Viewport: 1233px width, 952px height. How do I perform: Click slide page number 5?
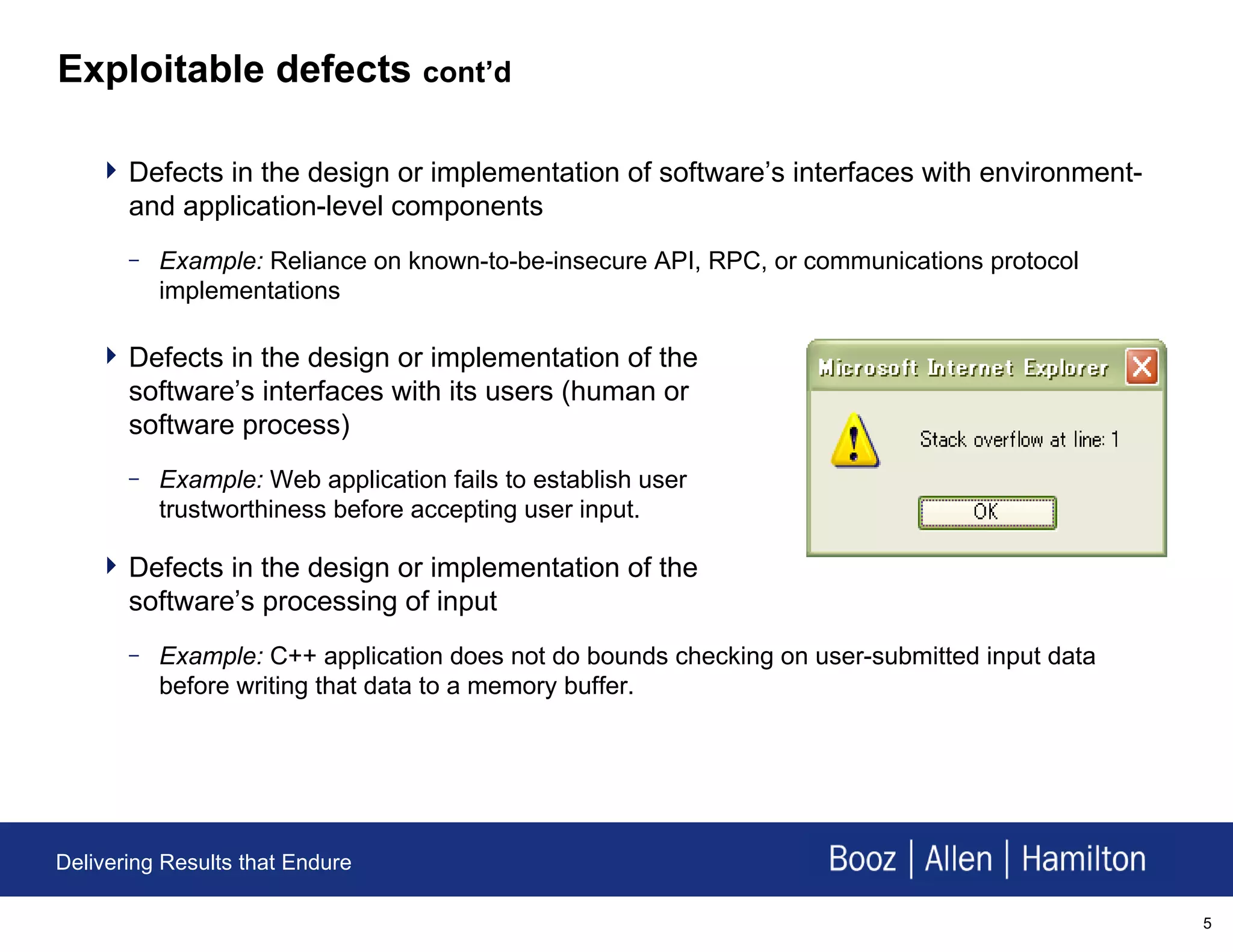pyautogui.click(x=1207, y=923)
